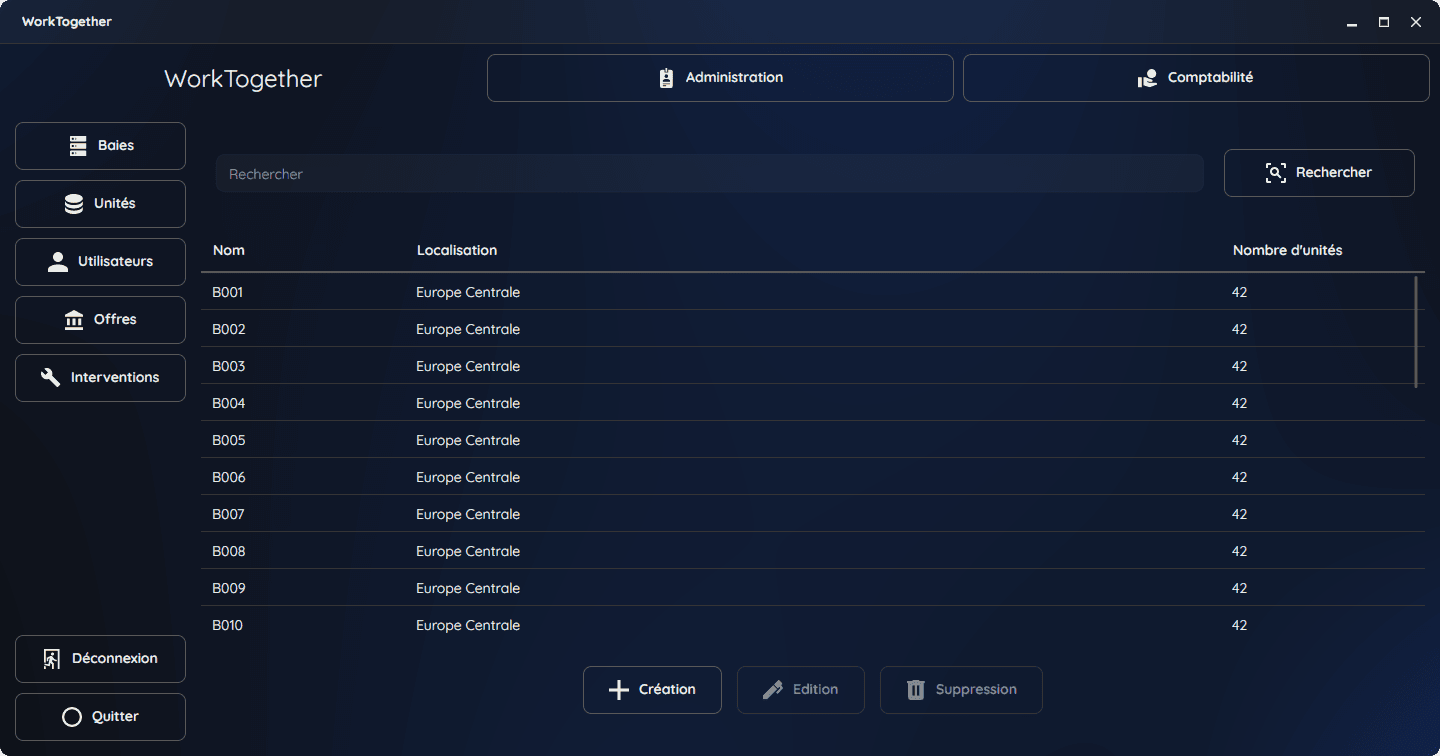This screenshot has height=756, width=1440.
Task: Click the magnifier scan icon on Rechercher
Action: coord(1275,173)
